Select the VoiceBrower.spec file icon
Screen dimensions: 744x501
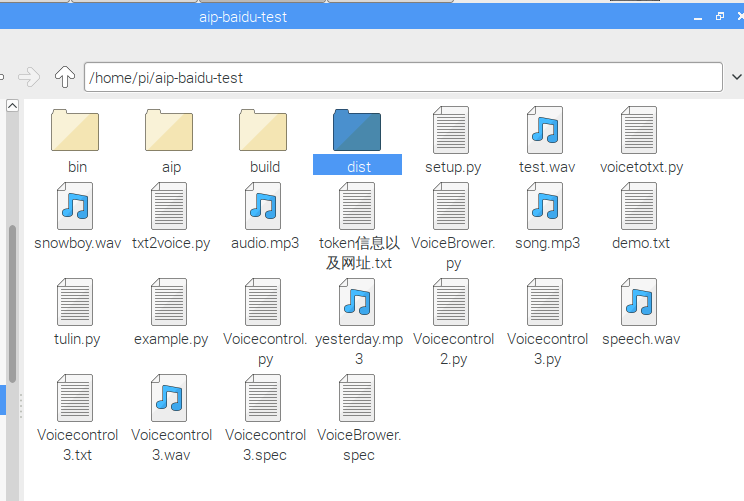point(357,398)
